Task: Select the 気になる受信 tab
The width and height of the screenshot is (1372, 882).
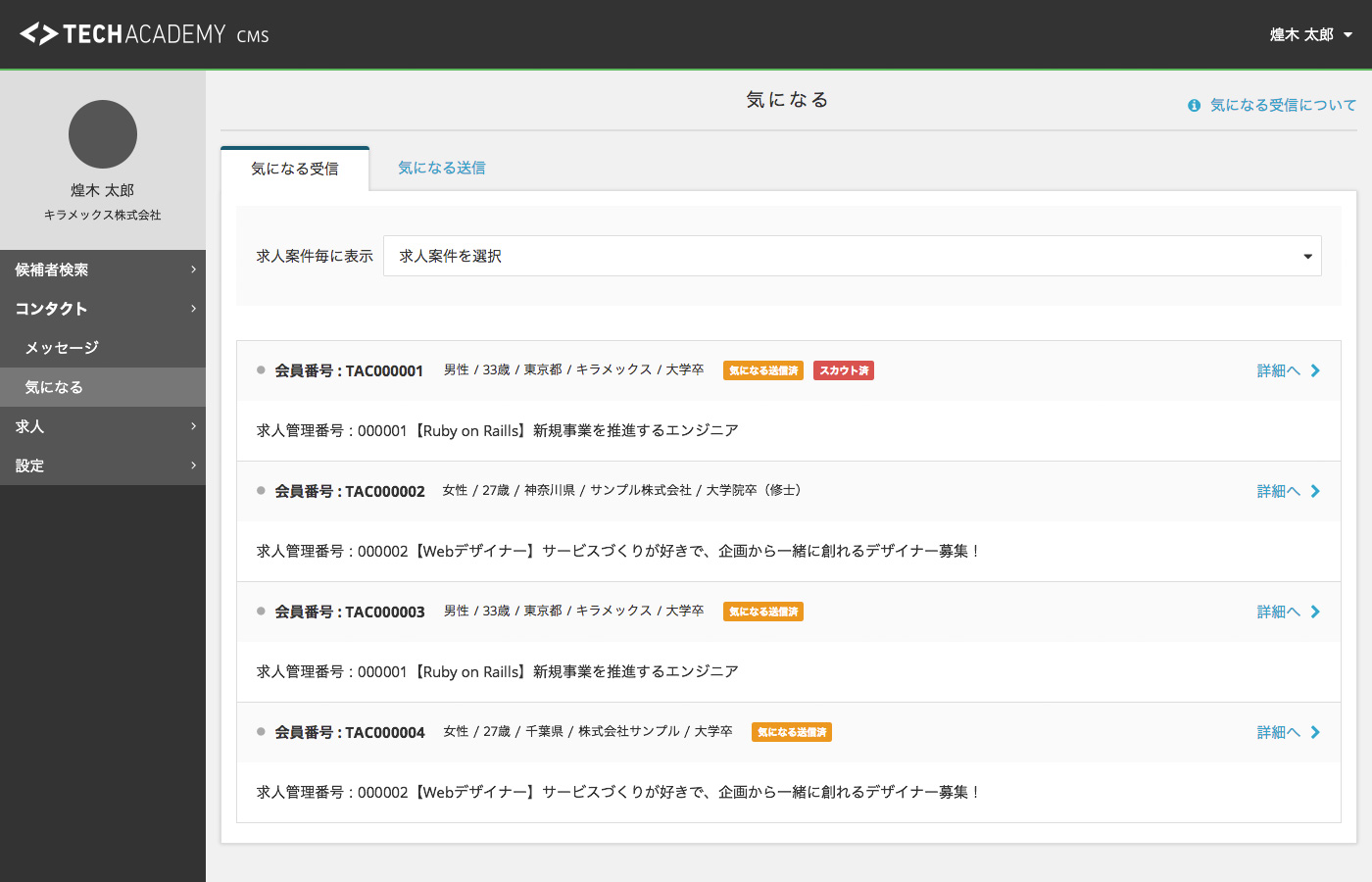Action: click(295, 169)
